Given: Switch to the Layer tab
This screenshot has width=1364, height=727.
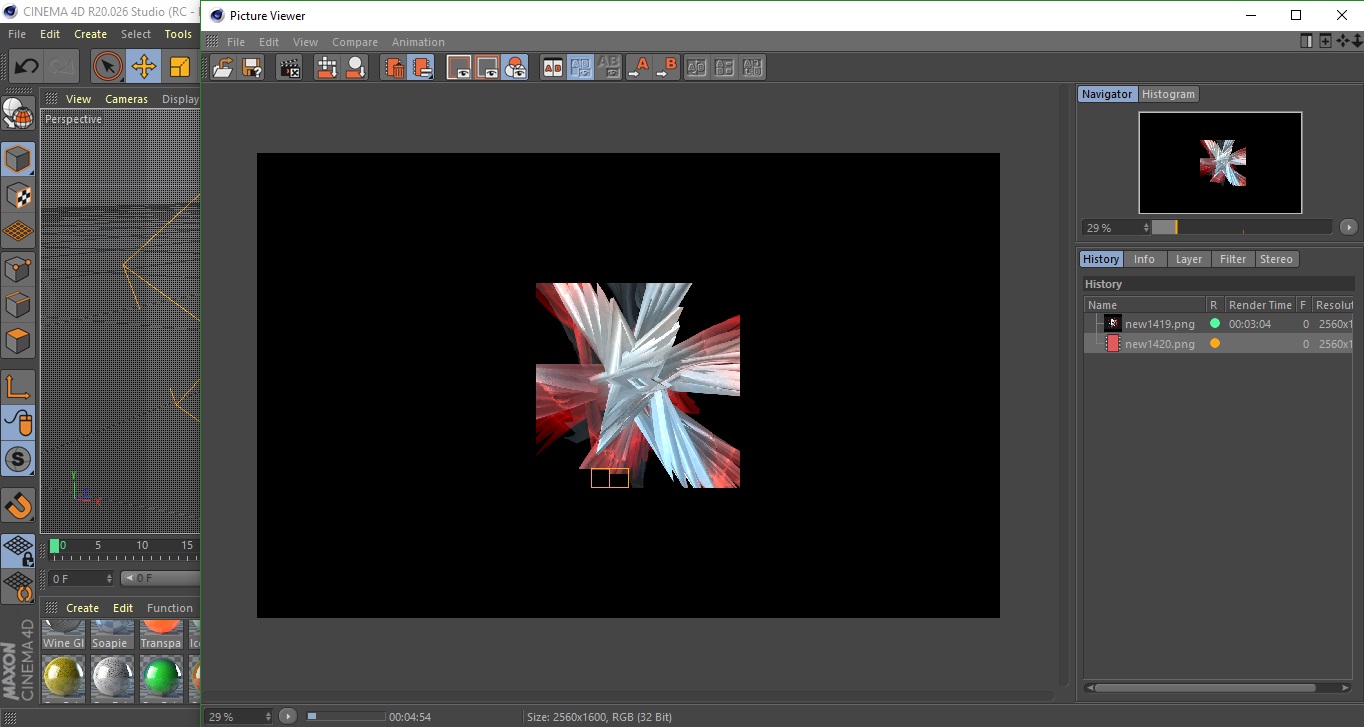Looking at the screenshot, I should click(1188, 259).
